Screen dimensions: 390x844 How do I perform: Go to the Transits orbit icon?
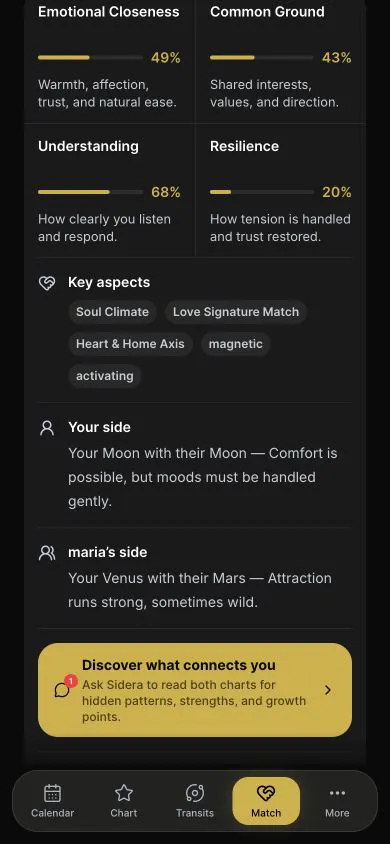pos(195,793)
